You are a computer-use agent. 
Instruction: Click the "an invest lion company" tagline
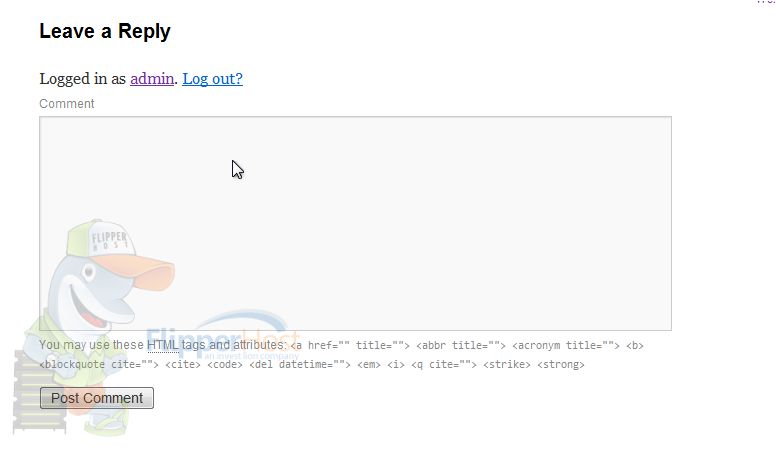(x=251, y=356)
